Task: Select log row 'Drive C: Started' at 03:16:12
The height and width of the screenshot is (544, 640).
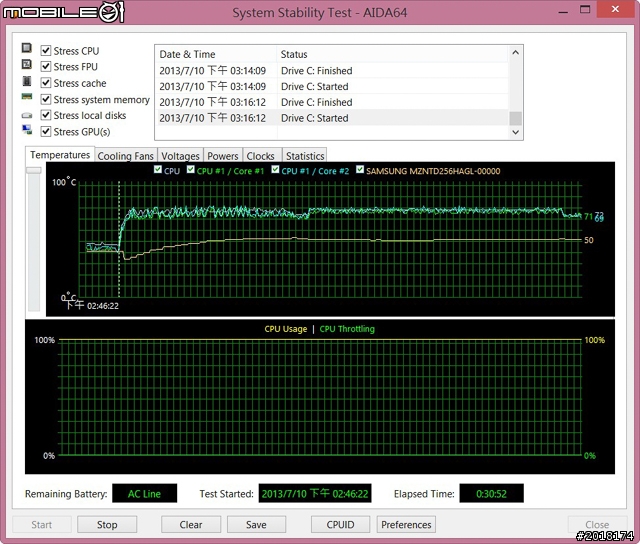Action: pos(333,118)
